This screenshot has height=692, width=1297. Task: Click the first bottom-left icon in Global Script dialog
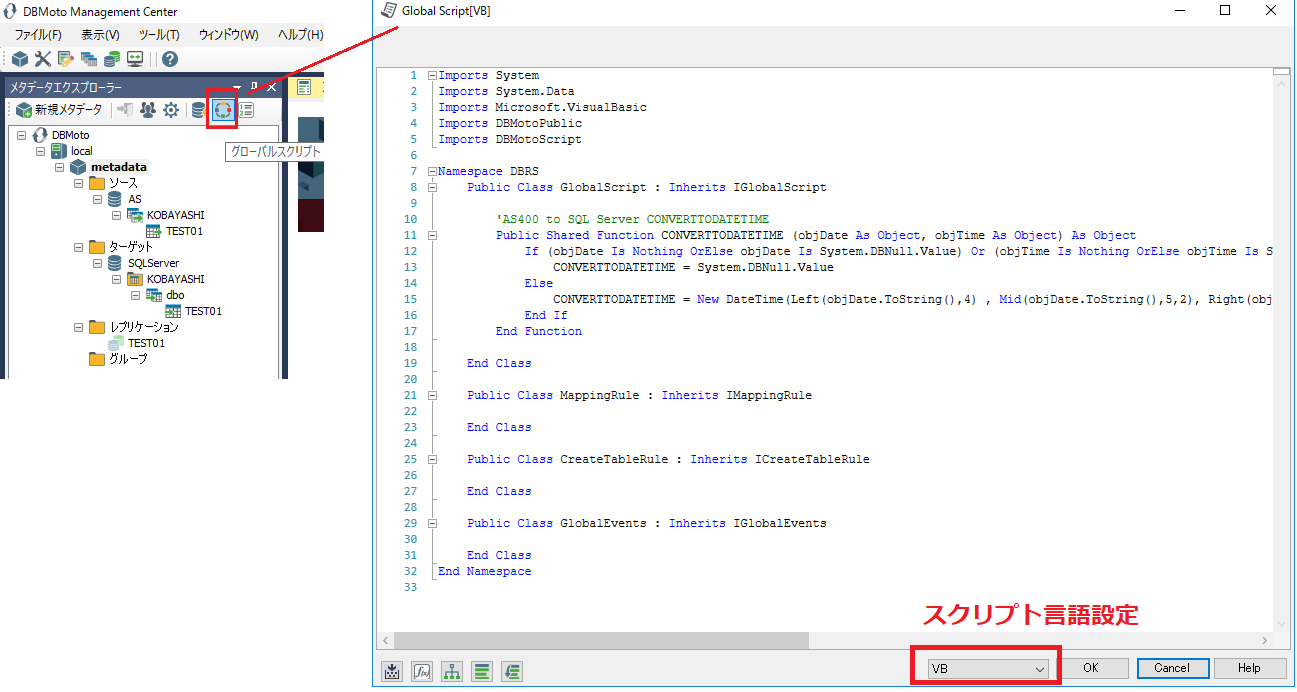392,670
